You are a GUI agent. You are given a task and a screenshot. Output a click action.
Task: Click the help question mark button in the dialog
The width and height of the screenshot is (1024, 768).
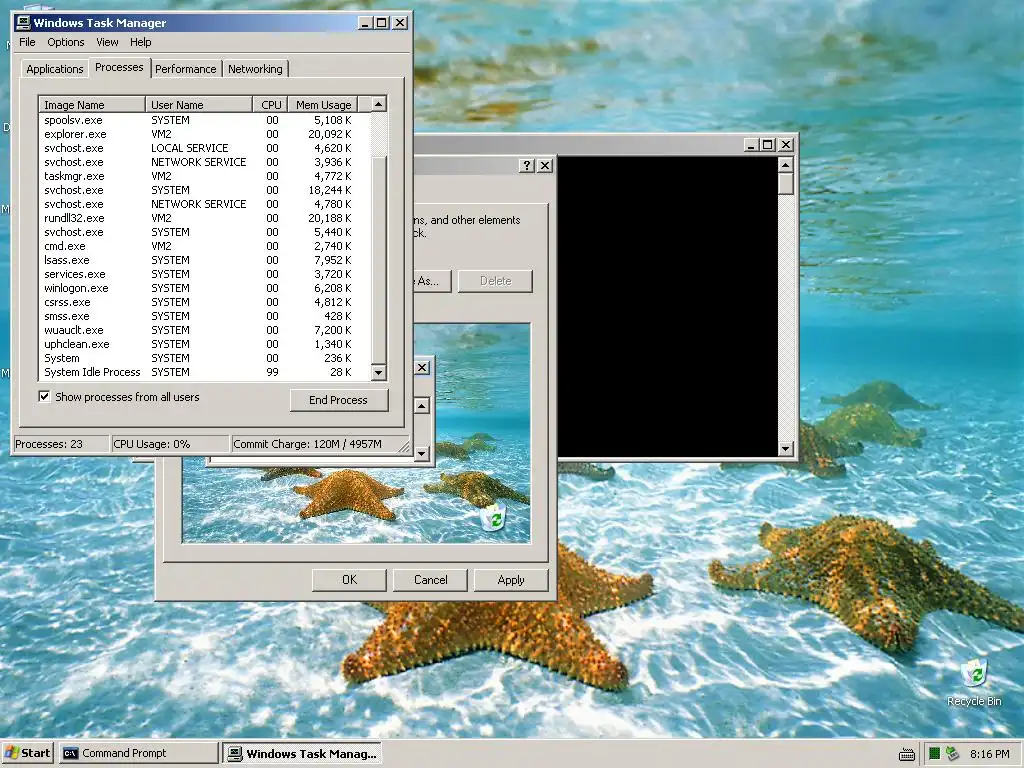pos(527,165)
